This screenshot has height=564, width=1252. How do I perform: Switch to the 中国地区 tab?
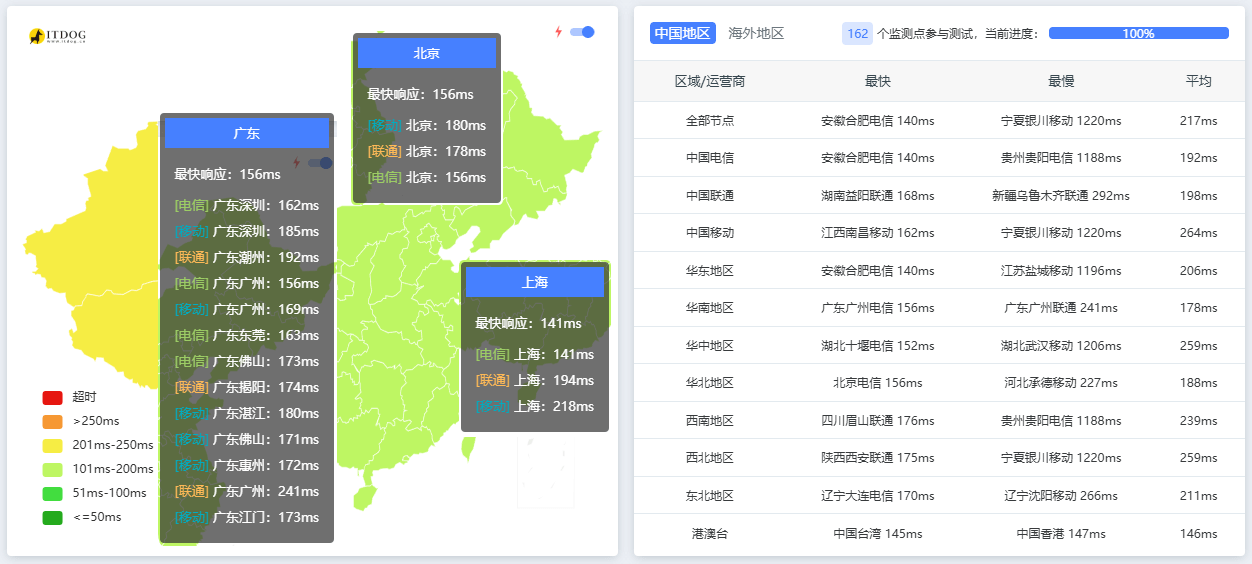(x=682, y=33)
